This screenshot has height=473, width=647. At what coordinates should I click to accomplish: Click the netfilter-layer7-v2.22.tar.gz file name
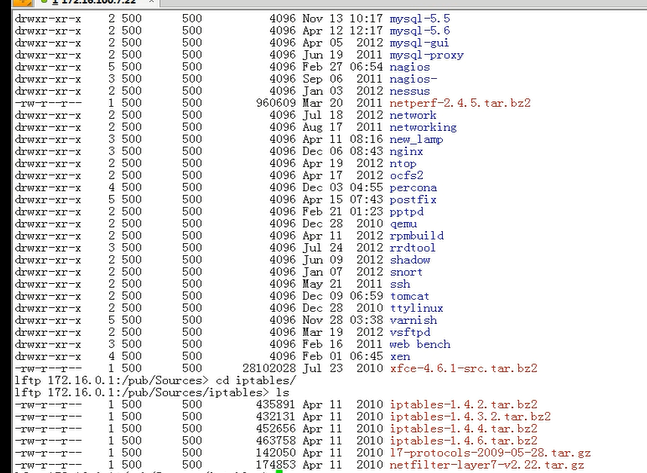pyautogui.click(x=487, y=464)
